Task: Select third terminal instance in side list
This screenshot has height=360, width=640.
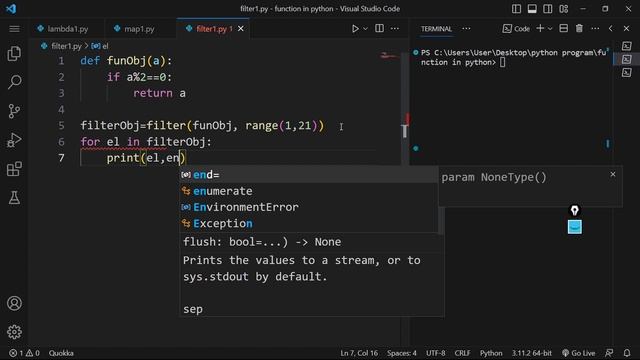Action: (627, 73)
